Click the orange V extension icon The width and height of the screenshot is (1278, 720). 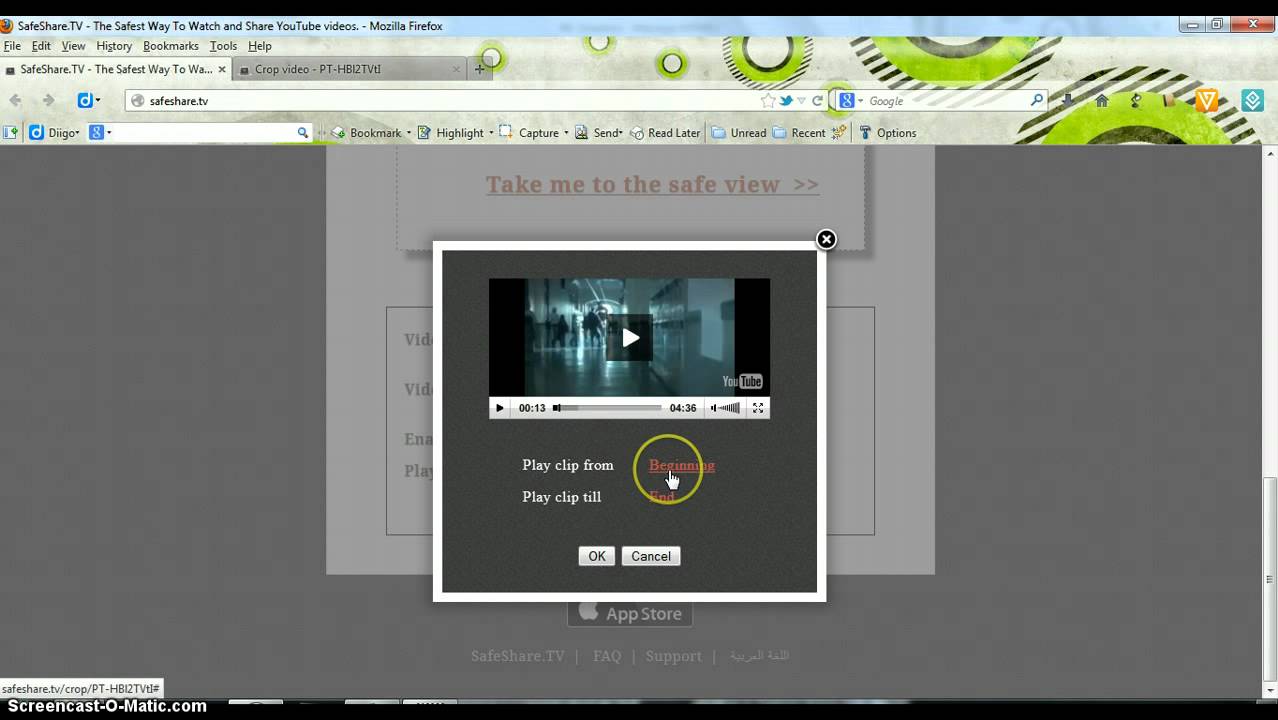[1207, 100]
